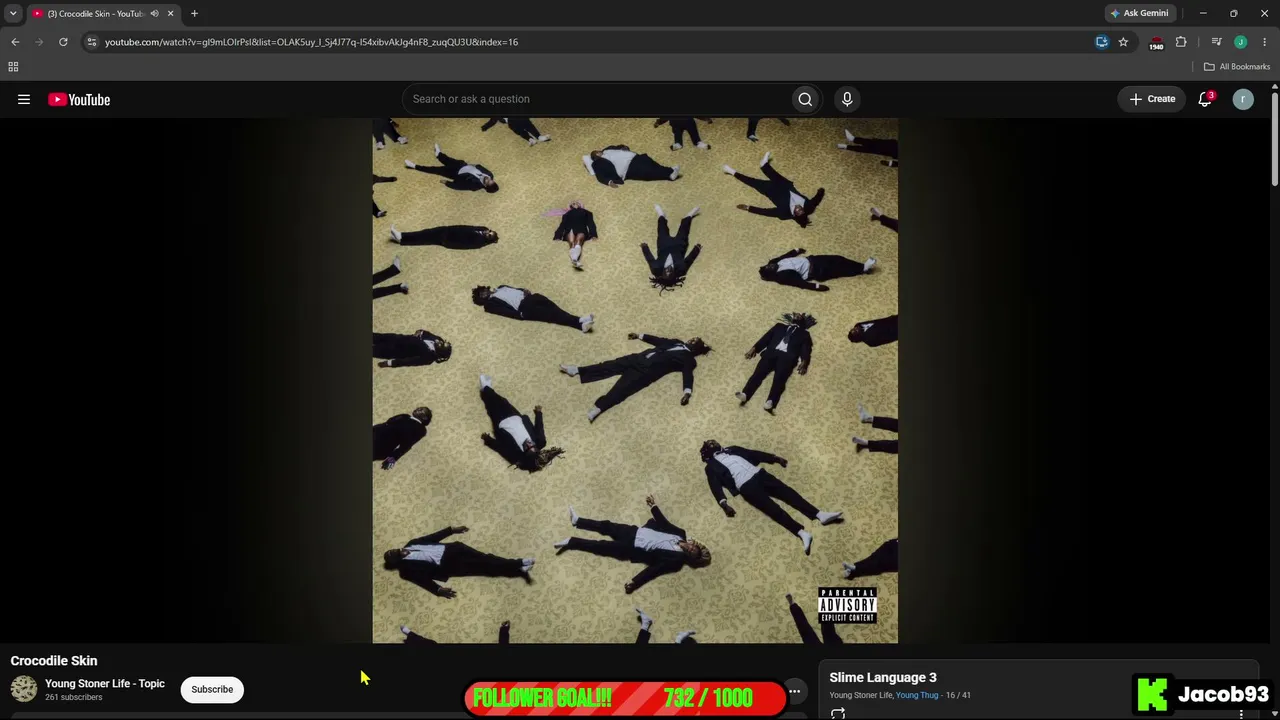Open the Young Thug link in the playlist panel
The image size is (1280, 720).
tap(917, 695)
